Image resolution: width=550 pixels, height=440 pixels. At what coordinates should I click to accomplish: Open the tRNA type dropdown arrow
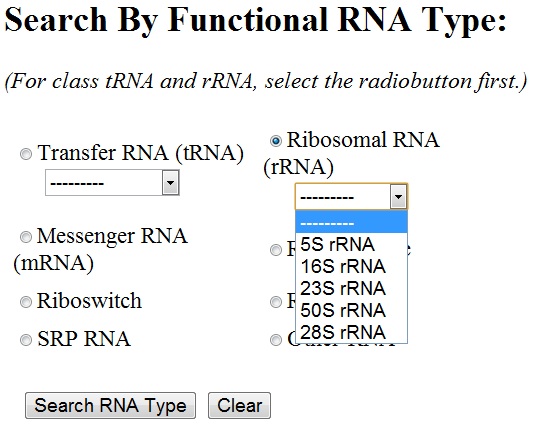(x=170, y=182)
